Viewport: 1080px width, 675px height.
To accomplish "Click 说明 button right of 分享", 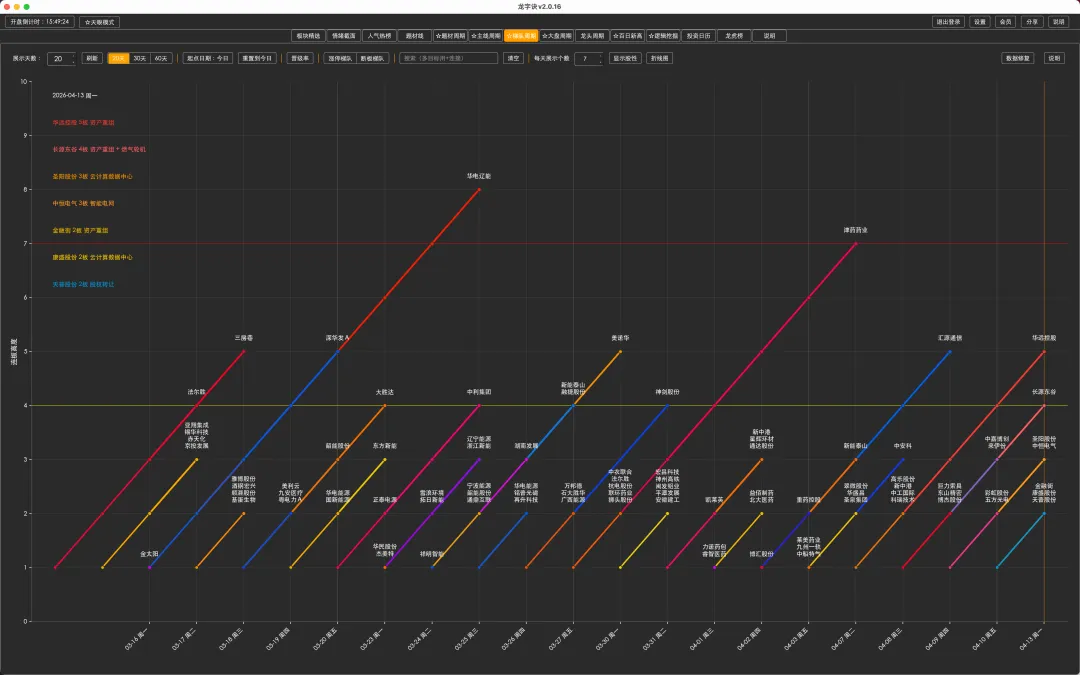I will [x=1059, y=22].
